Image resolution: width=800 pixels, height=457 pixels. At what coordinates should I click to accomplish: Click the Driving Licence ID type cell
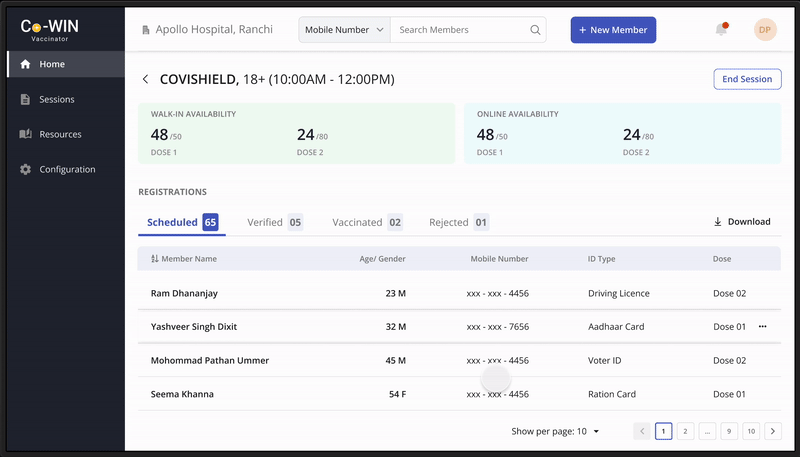click(618, 293)
